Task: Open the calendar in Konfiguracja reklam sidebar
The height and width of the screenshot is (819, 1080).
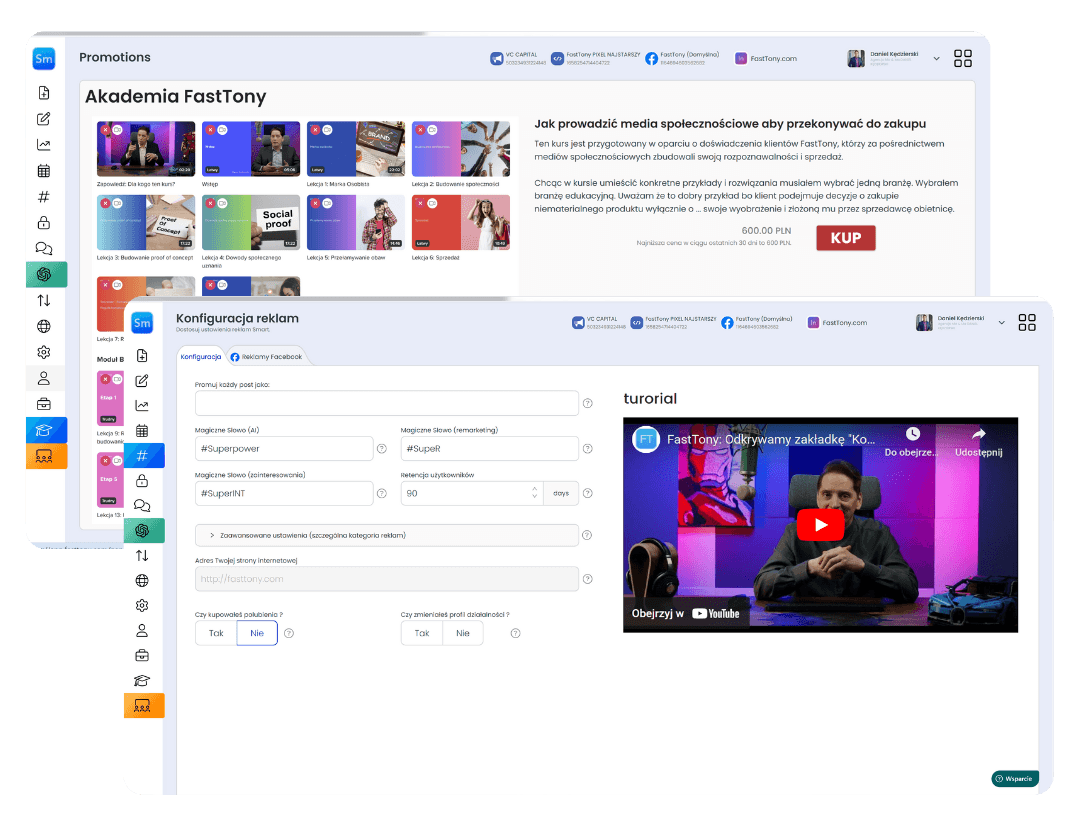Action: (142, 431)
